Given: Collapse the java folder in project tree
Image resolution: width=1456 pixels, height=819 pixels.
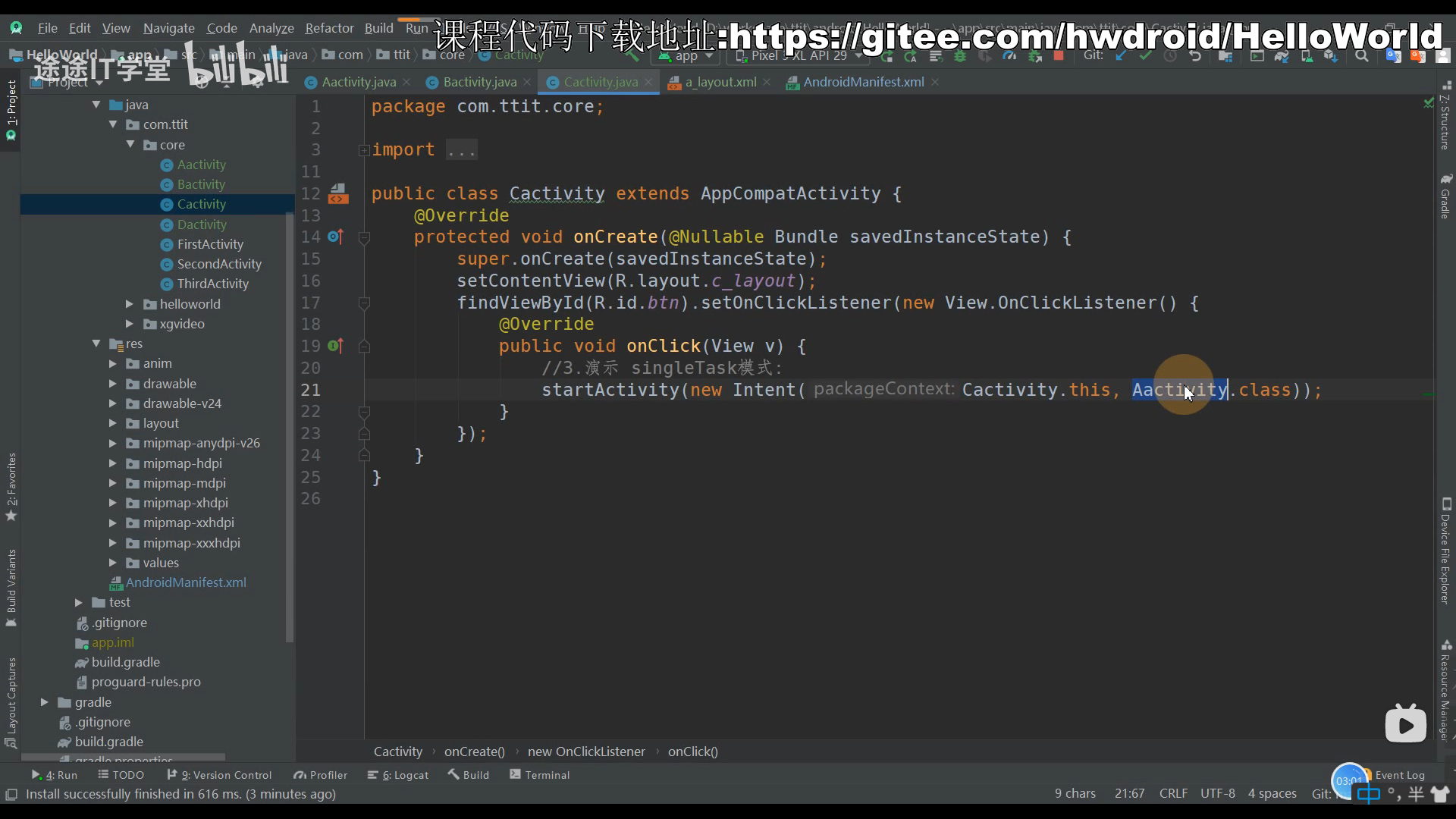Looking at the screenshot, I should pyautogui.click(x=96, y=105).
